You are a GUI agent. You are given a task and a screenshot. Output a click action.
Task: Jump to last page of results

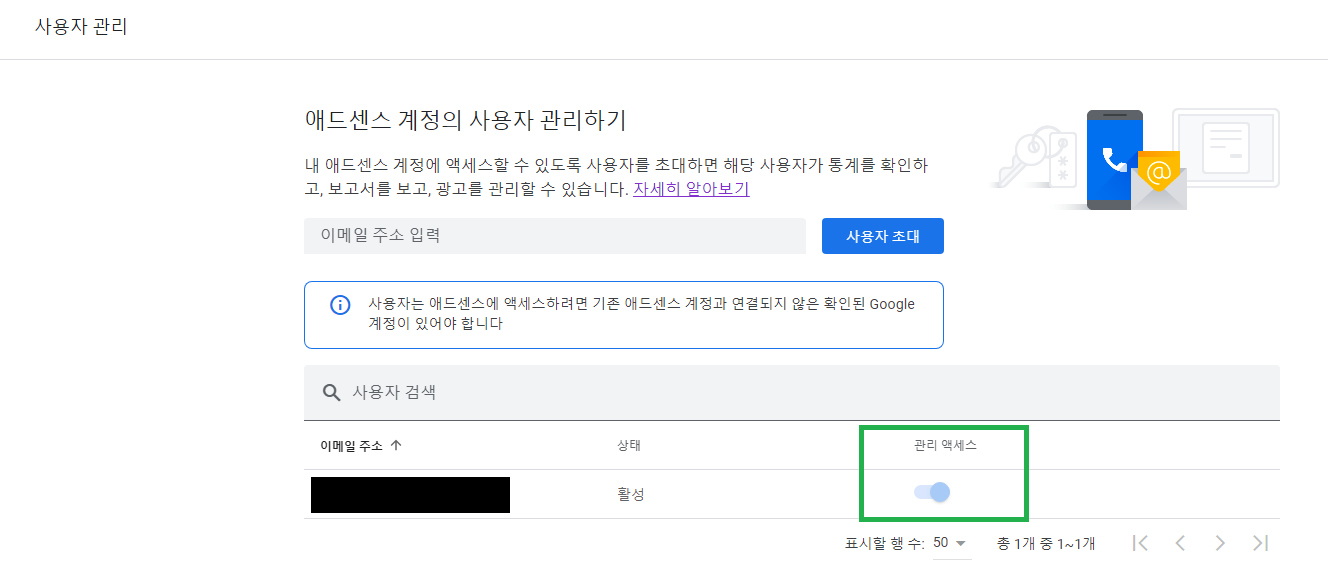(x=1260, y=543)
